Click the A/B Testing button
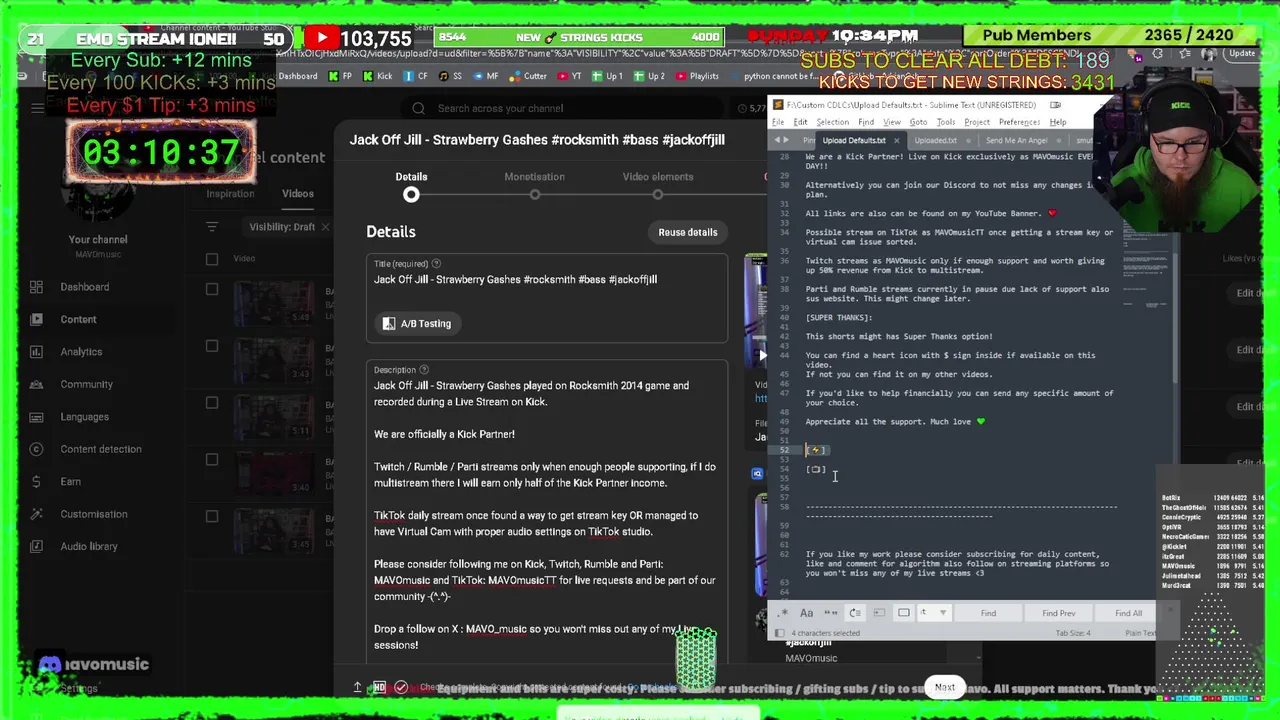 [416, 323]
